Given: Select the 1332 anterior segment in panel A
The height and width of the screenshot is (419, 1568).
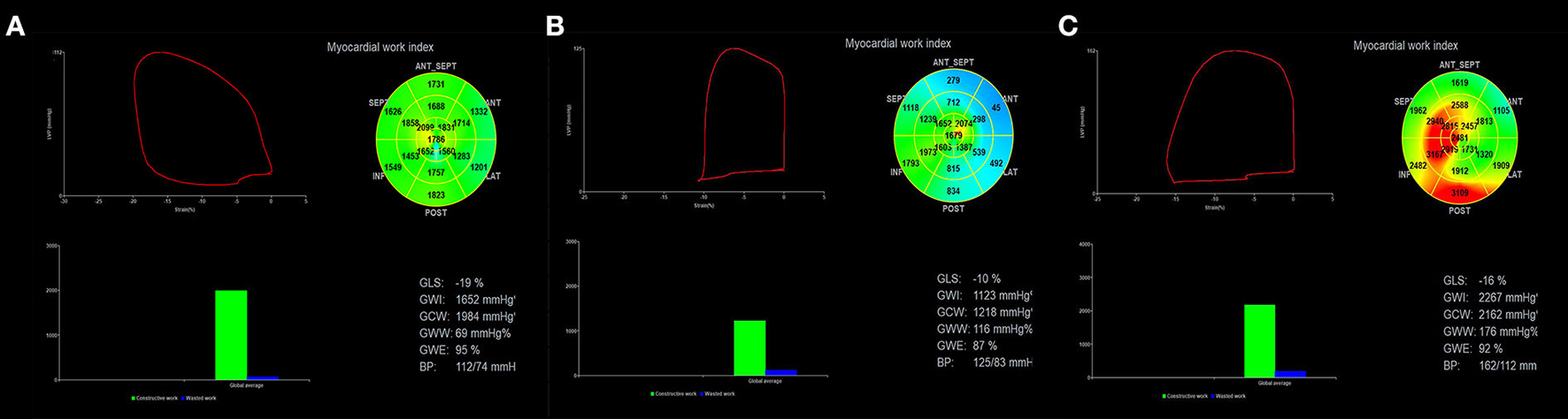Looking at the screenshot, I should click(479, 112).
